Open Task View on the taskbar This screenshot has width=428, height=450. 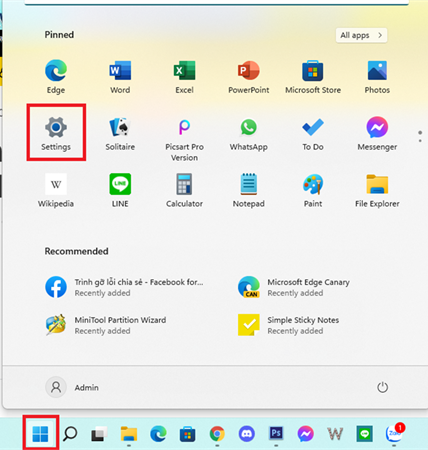(99, 434)
